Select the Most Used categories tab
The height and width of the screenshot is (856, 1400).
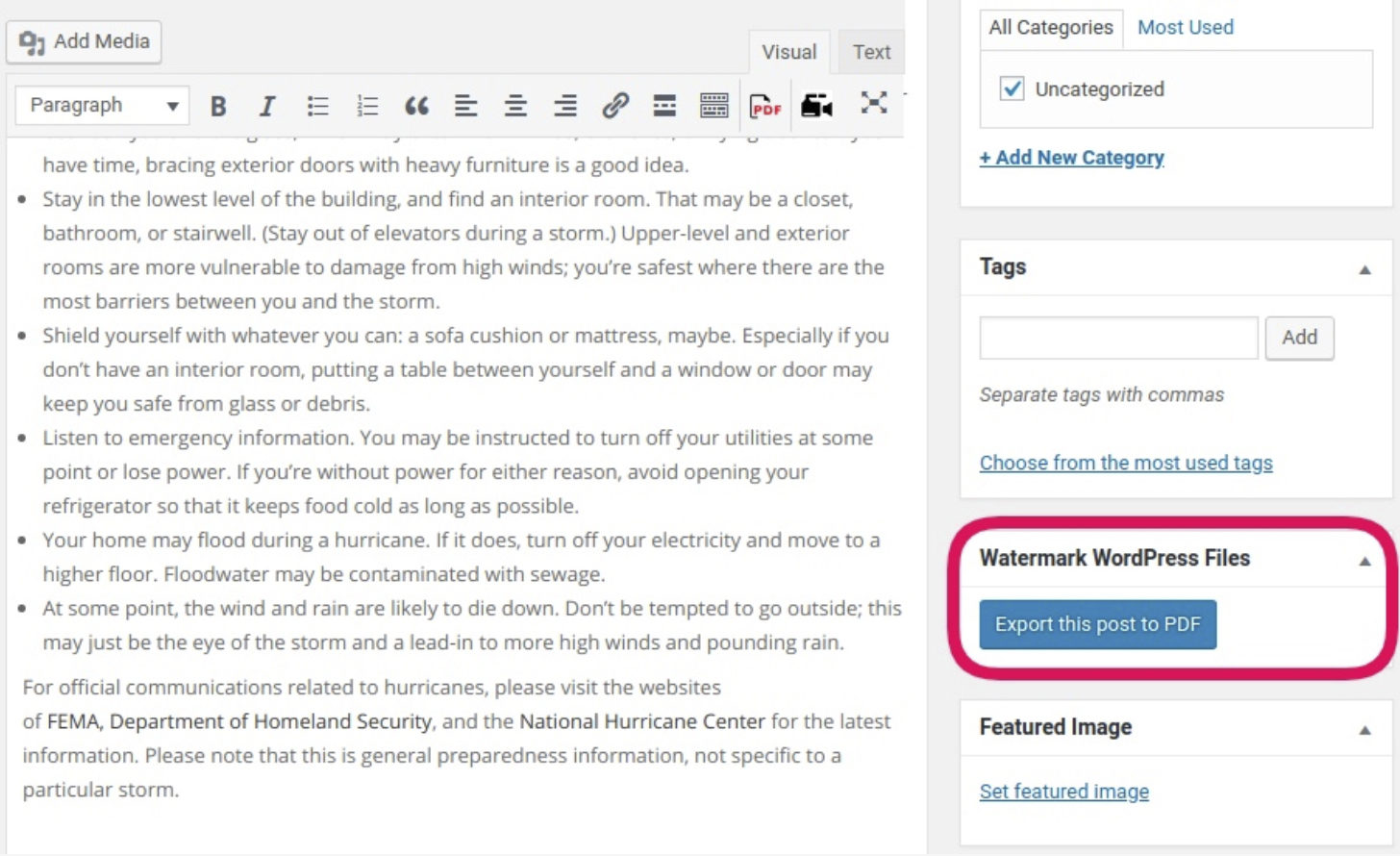[1186, 28]
